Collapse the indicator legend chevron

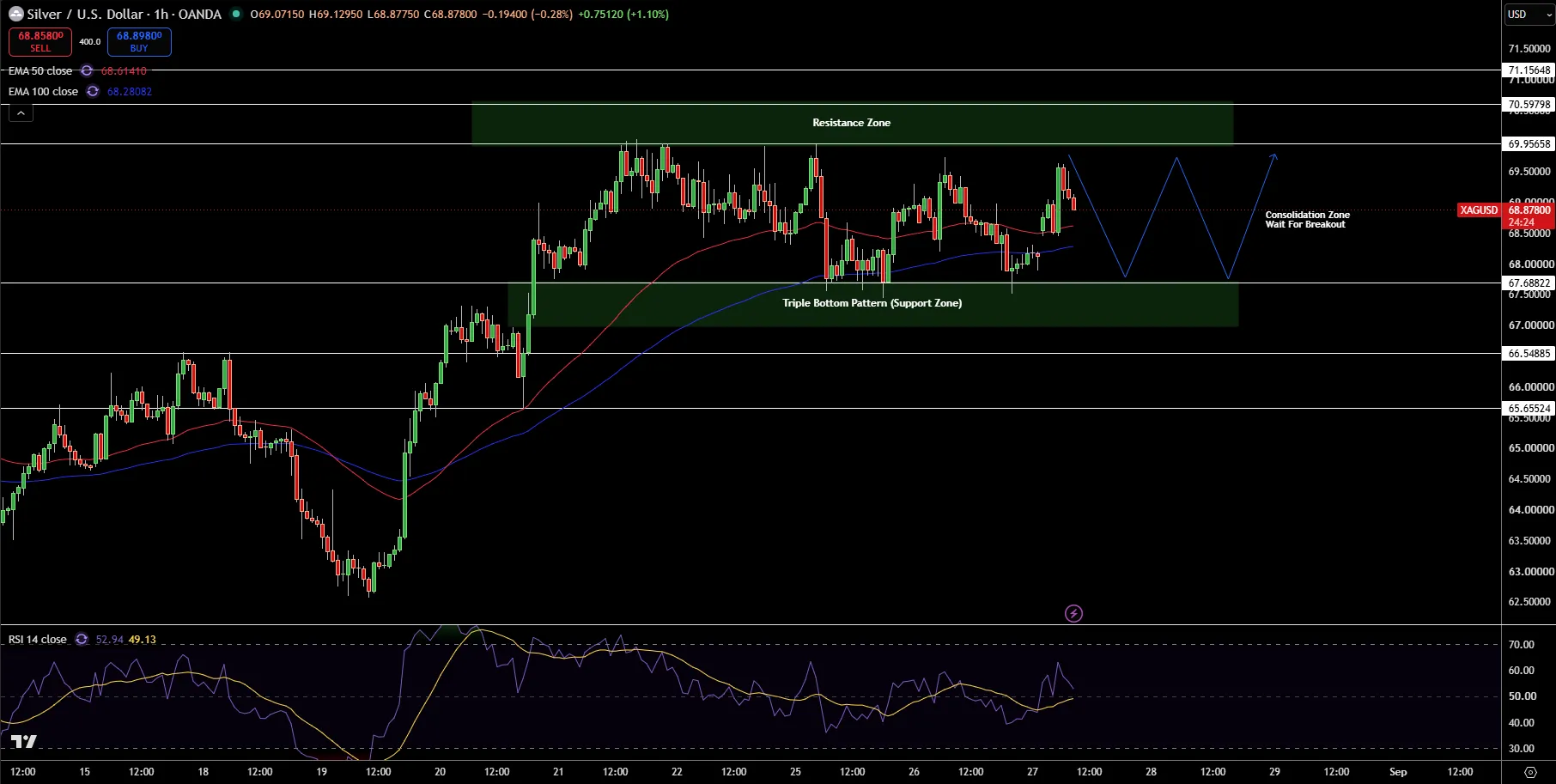tap(21, 112)
